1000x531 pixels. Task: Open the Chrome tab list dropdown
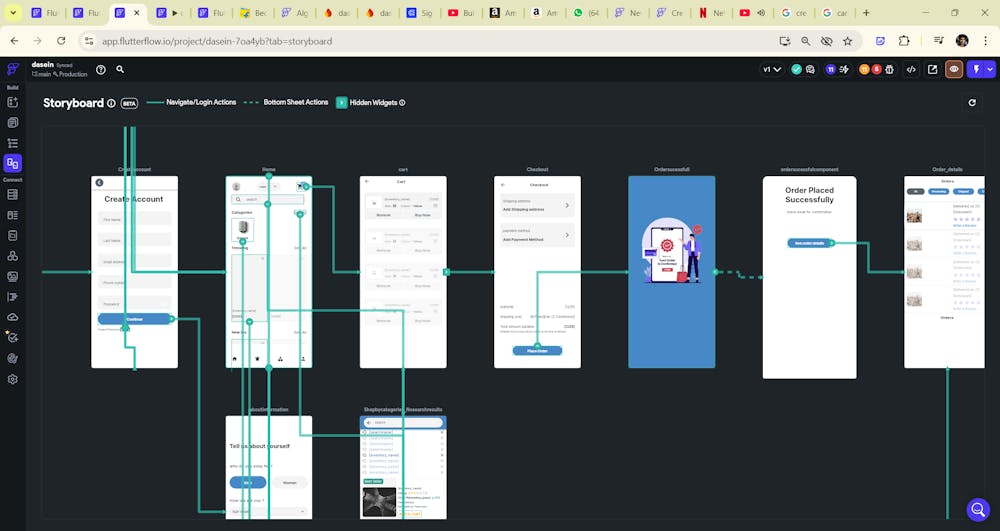point(14,13)
